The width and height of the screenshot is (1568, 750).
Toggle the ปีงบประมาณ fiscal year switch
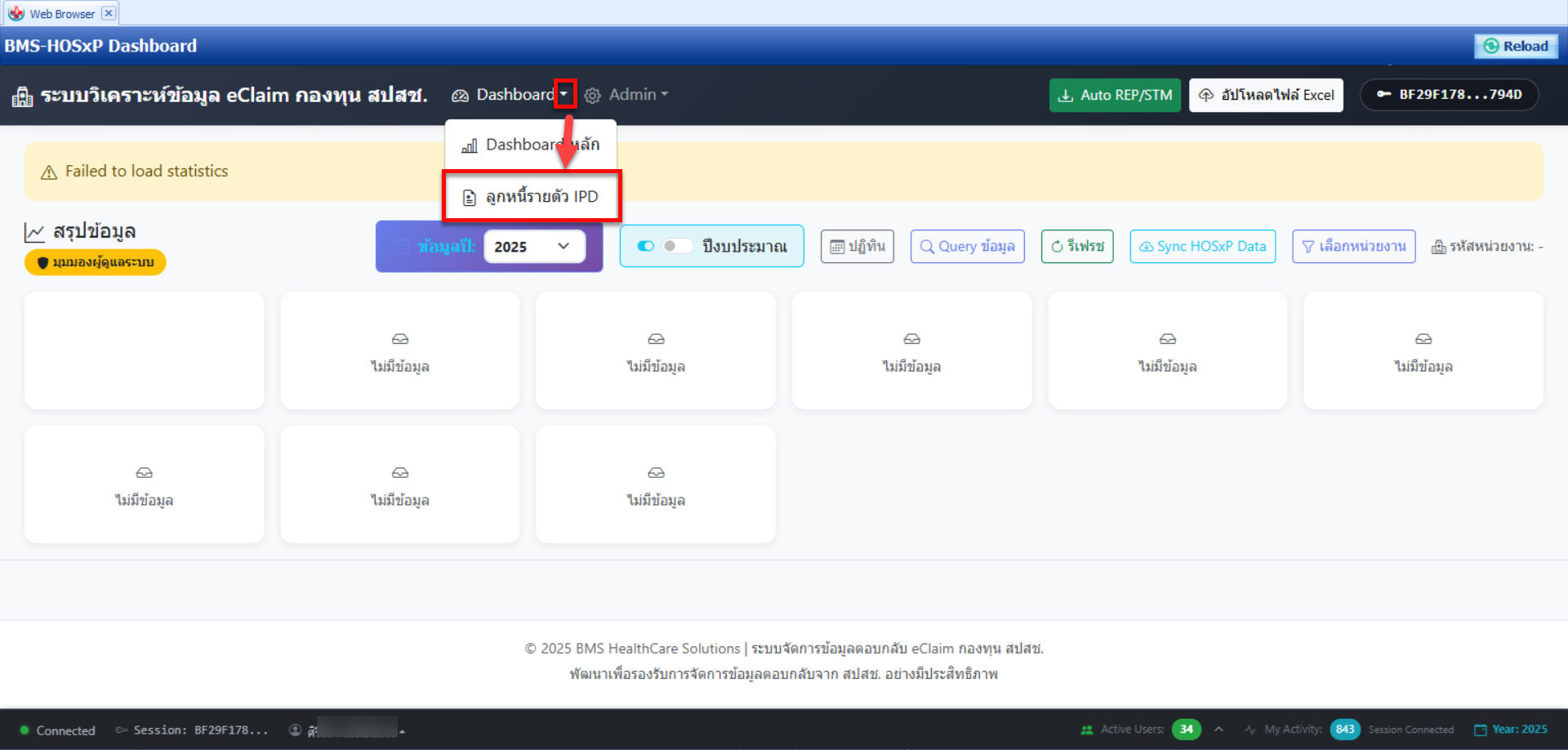[x=677, y=246]
